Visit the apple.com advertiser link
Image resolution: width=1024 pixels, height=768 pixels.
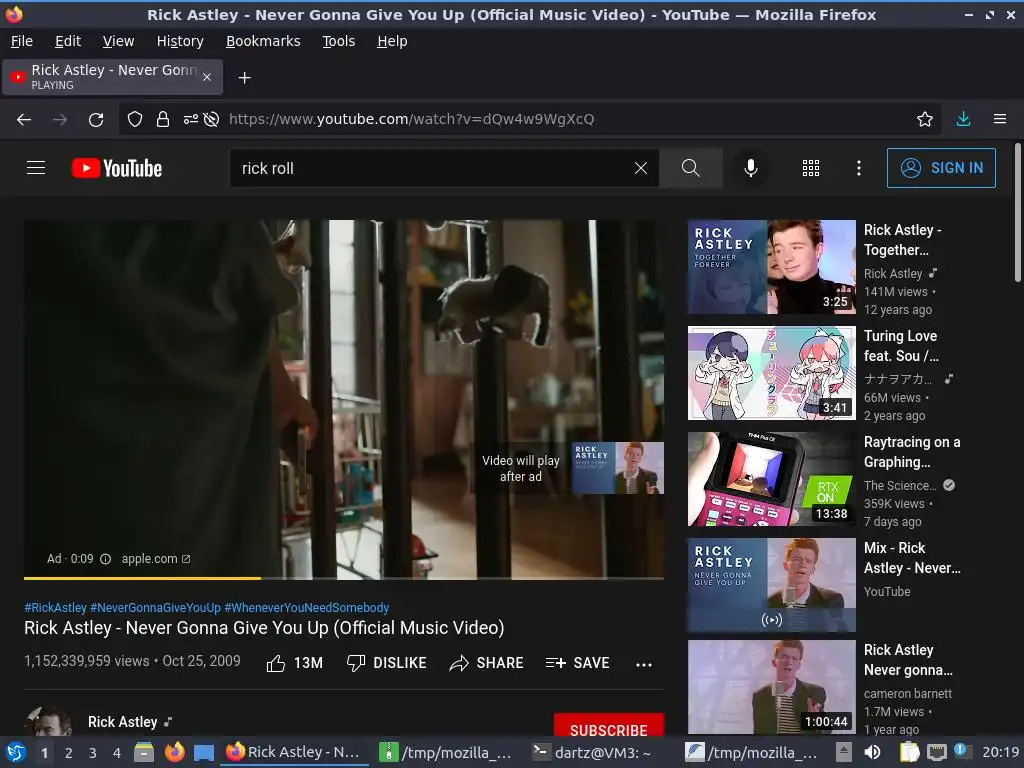pos(156,559)
